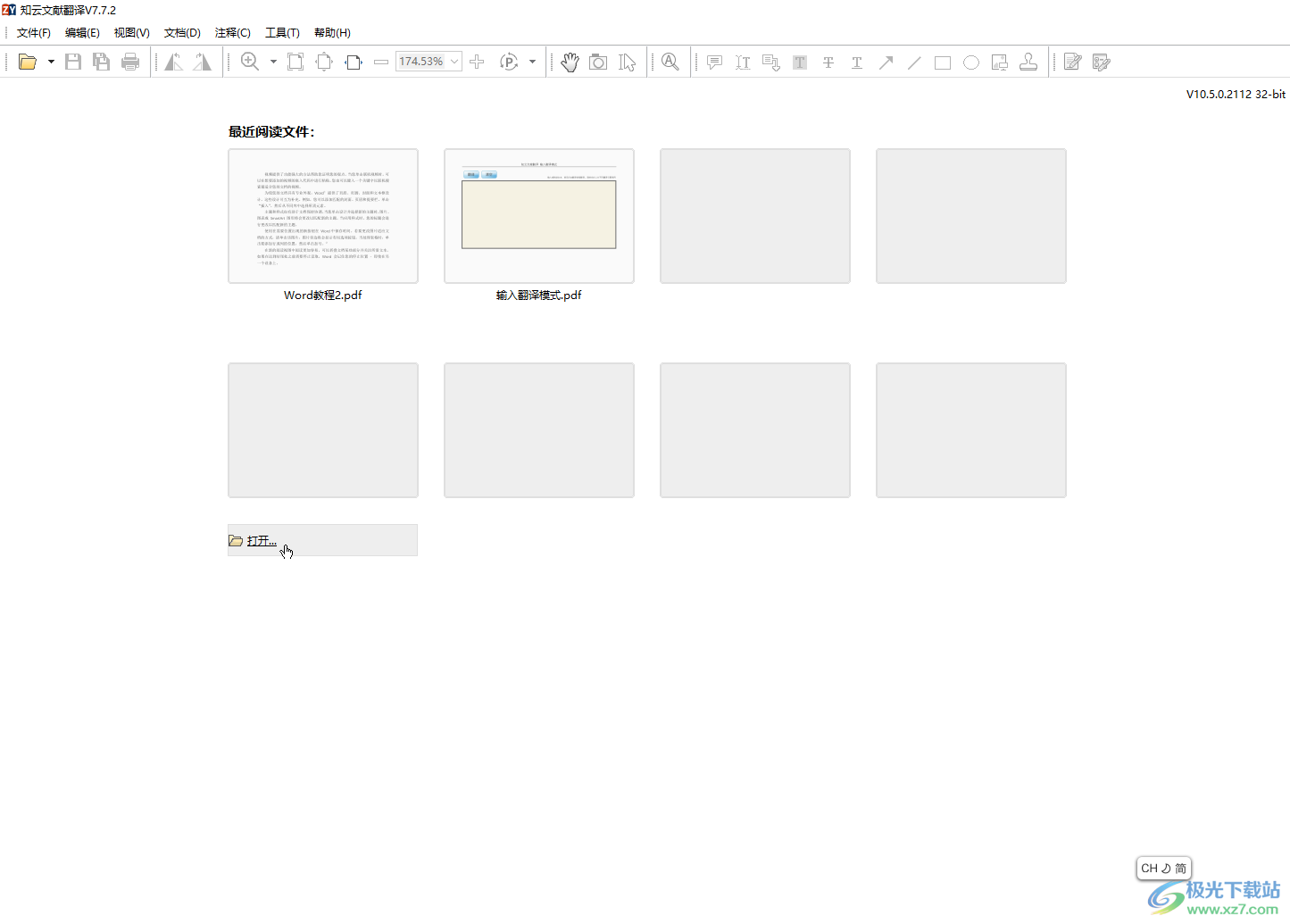
Task: Select the Oval drawing tool
Action: pos(971,62)
